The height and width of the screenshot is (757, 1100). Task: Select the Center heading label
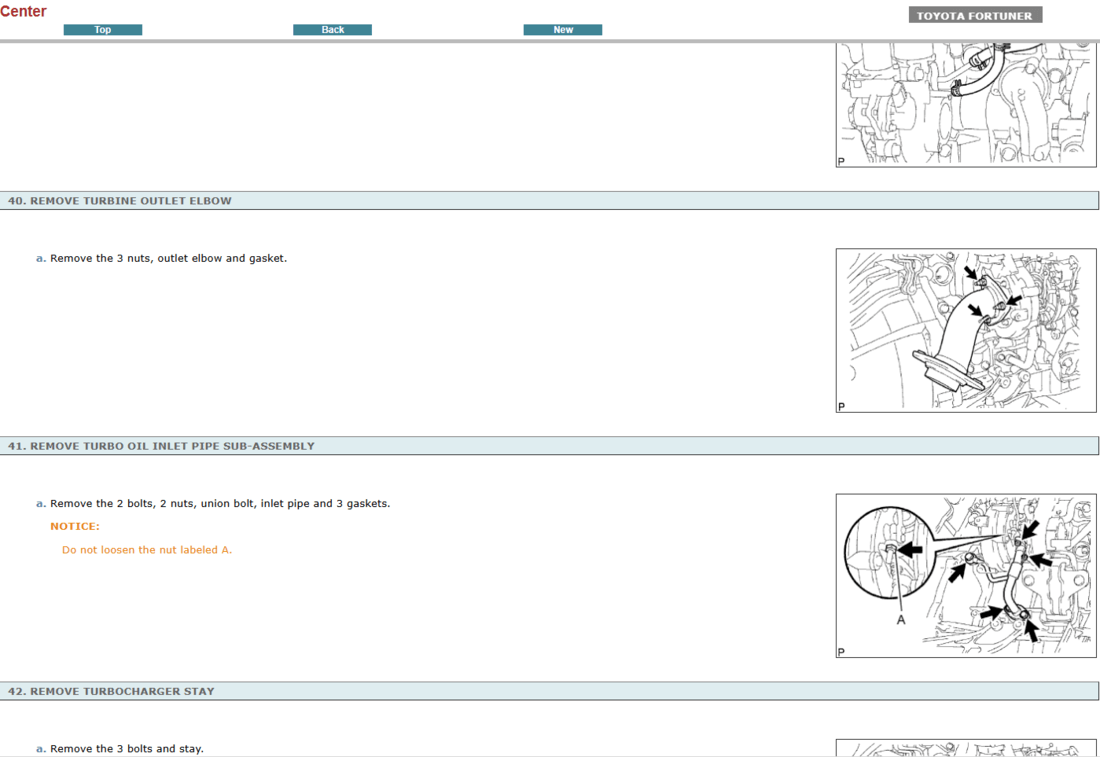pyautogui.click(x=24, y=11)
